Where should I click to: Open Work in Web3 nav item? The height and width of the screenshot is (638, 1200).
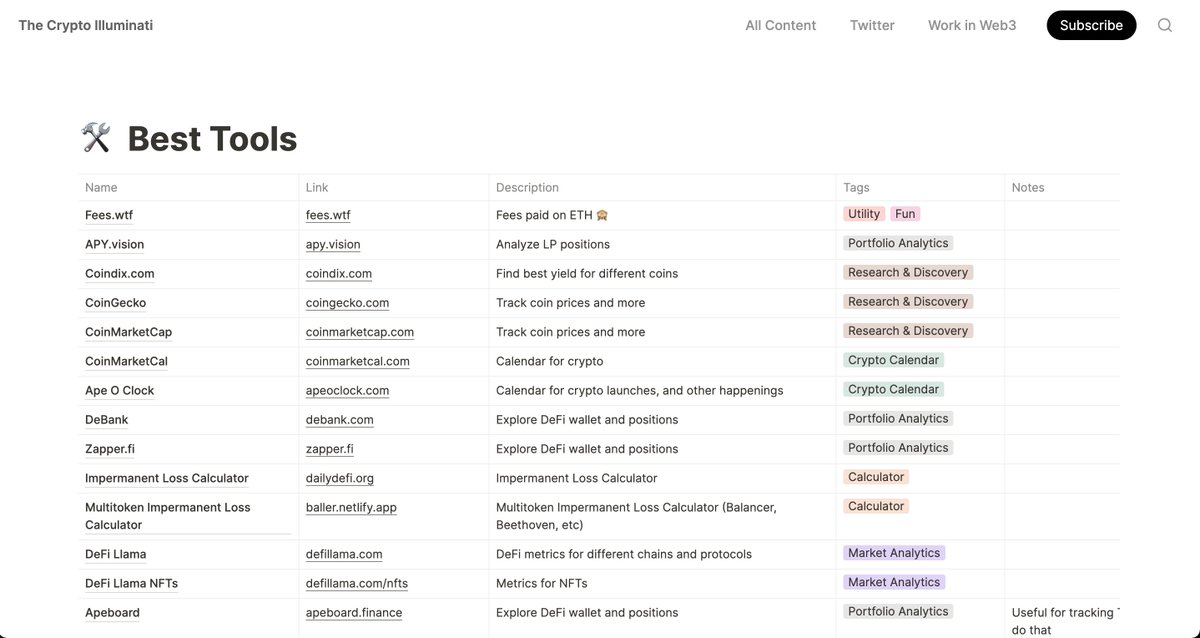(972, 25)
